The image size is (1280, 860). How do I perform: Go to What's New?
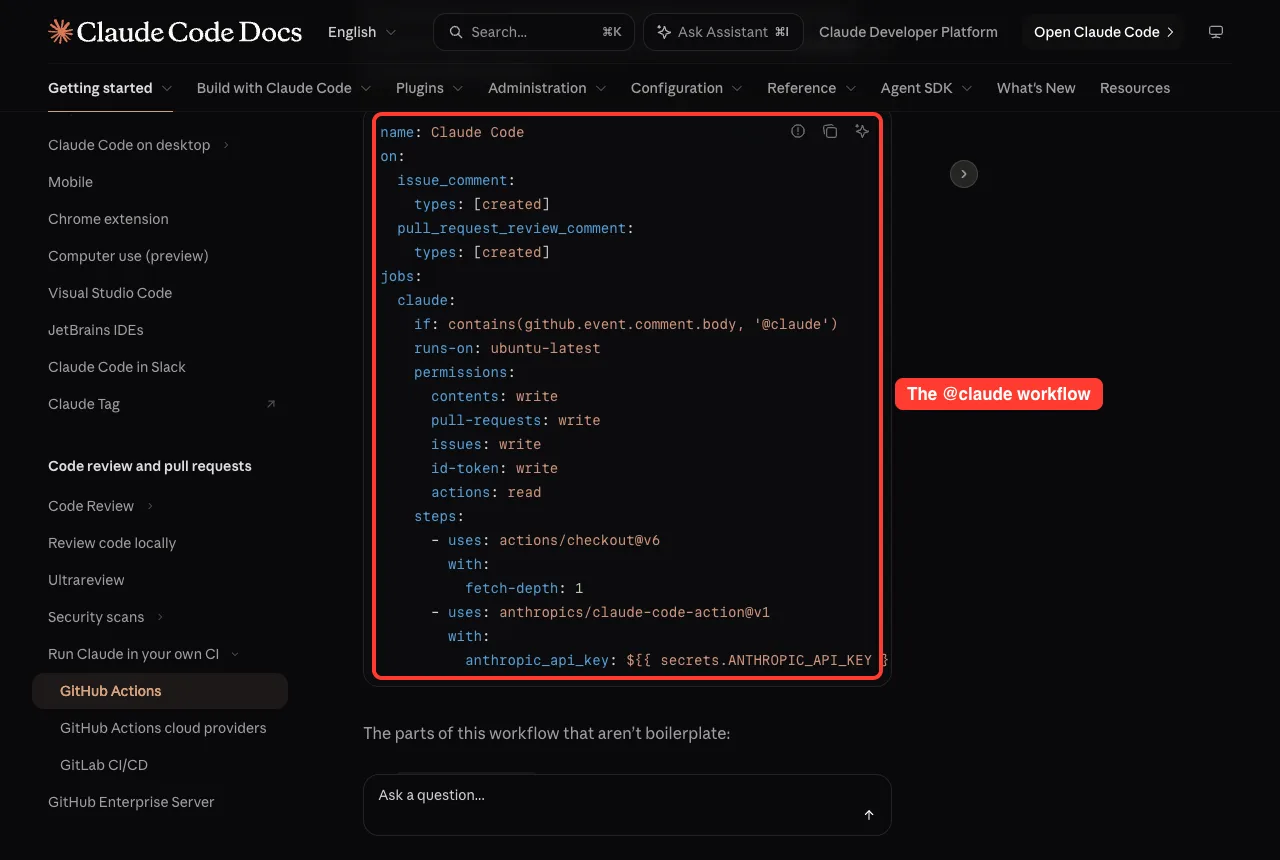click(x=1036, y=88)
